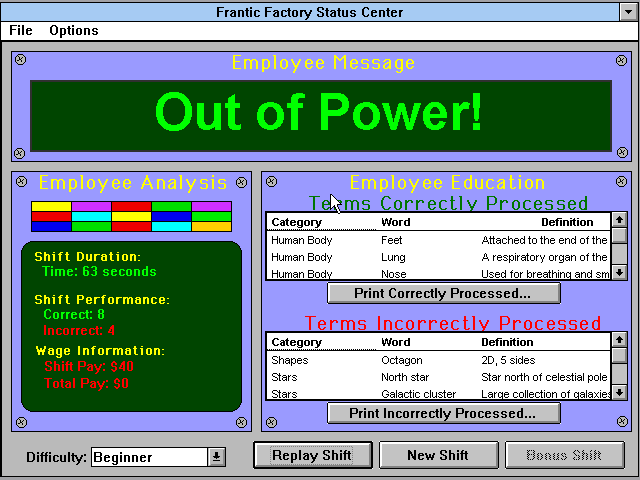
Task: Click the up arrow of the Incorrectly Processed list scrollbar
Action: point(619,340)
